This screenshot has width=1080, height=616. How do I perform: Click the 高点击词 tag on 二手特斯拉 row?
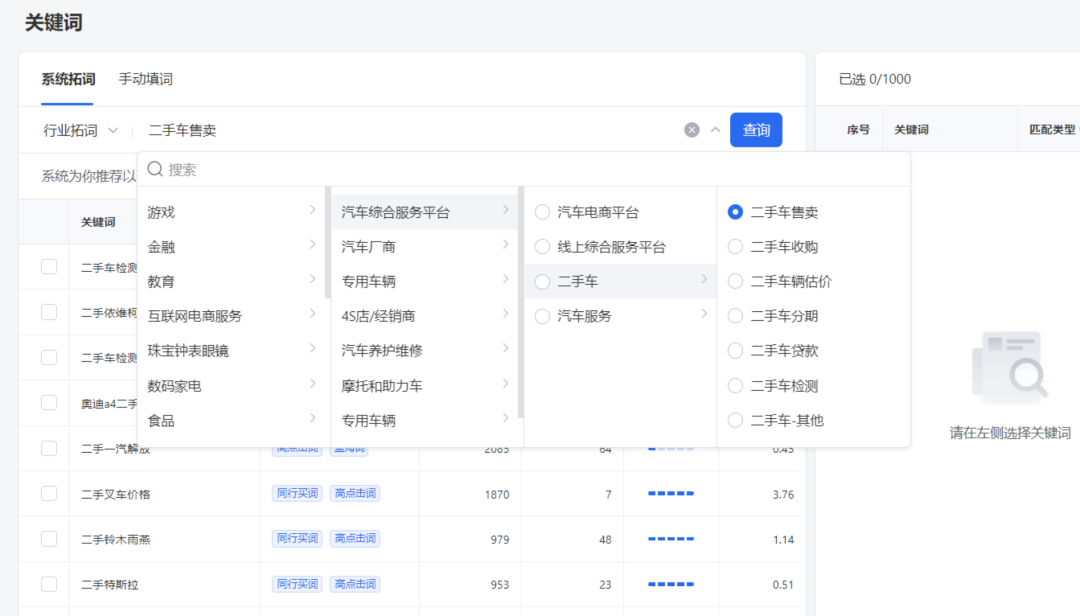(355, 584)
